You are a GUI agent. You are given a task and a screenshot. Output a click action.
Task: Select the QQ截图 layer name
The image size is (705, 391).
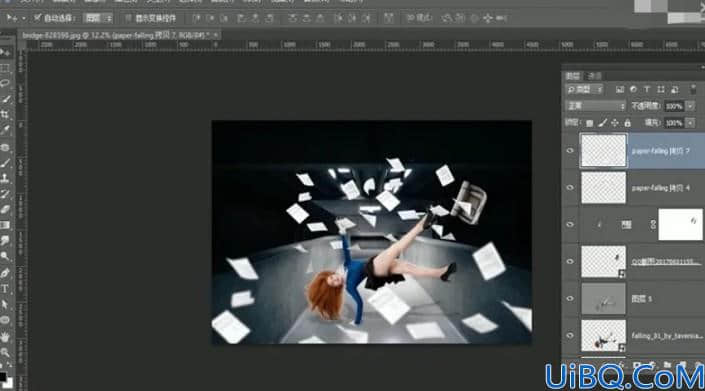[665, 262]
